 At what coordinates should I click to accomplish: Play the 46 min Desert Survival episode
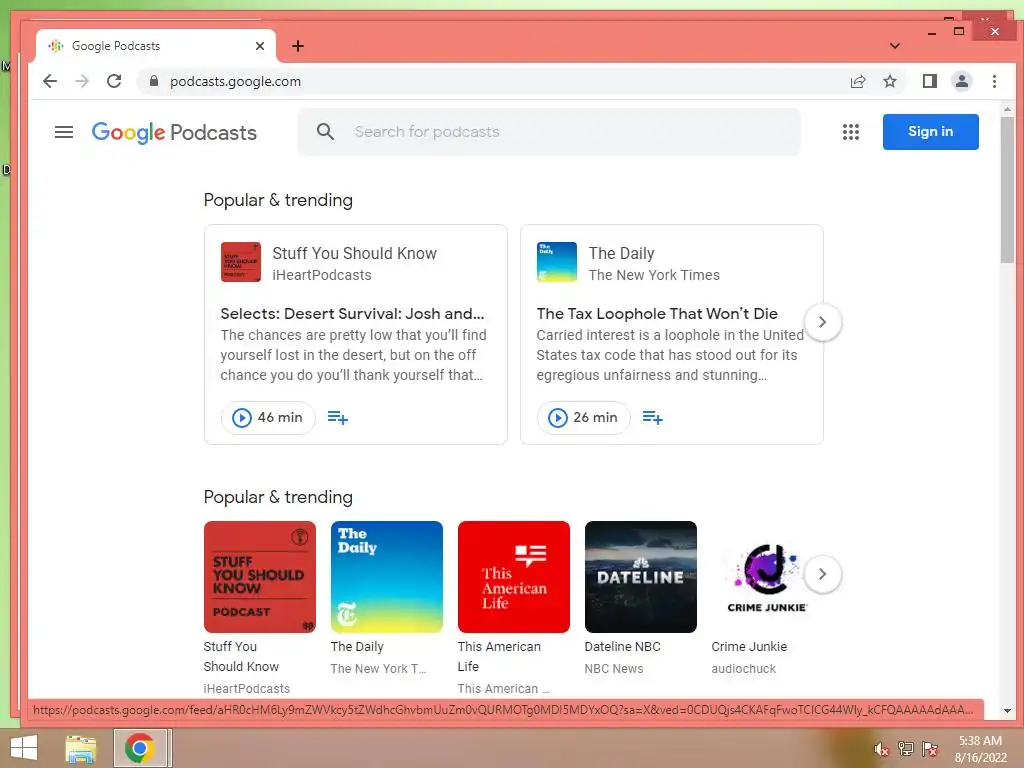[x=268, y=417]
